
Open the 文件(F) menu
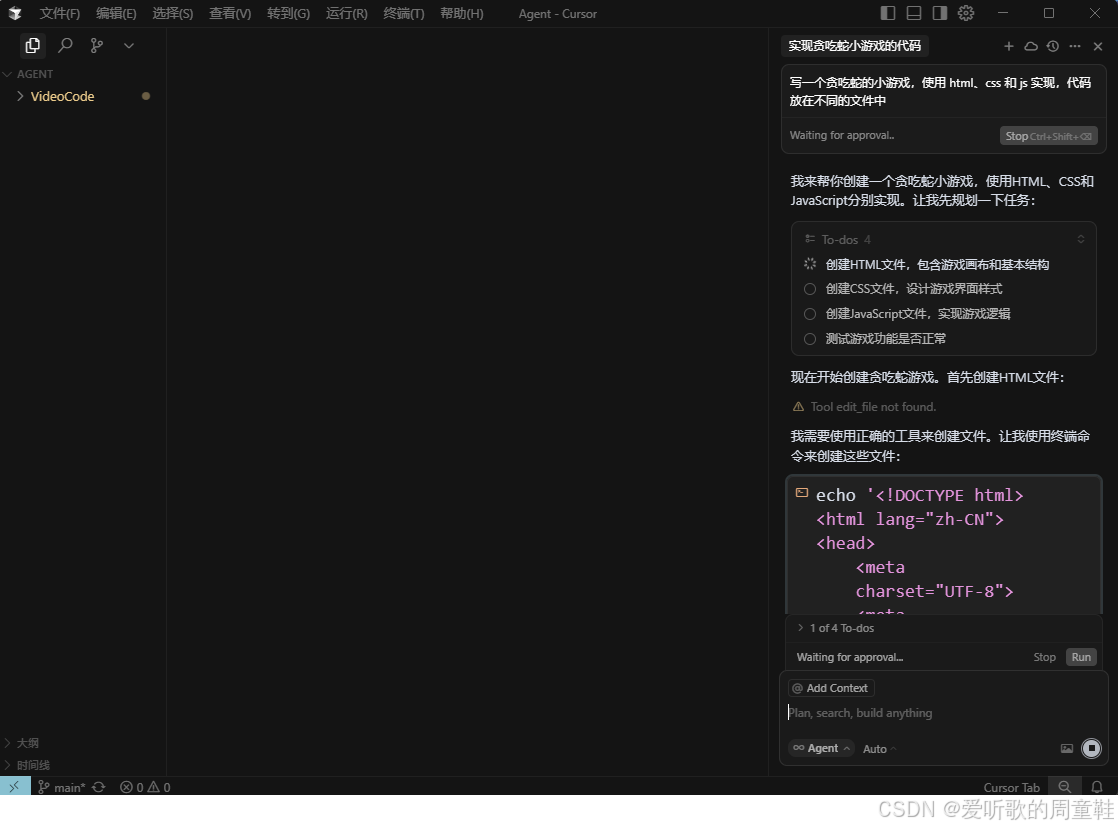[60, 14]
